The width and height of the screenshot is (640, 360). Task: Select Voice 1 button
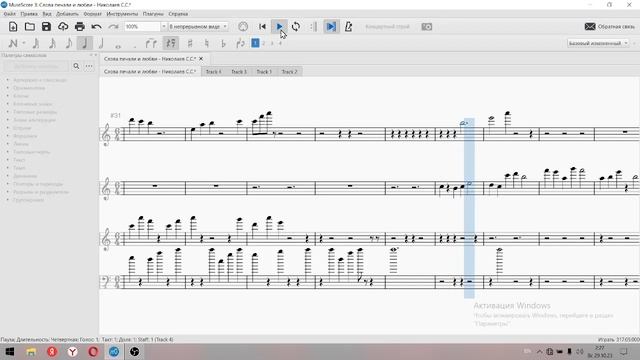tap(255, 43)
